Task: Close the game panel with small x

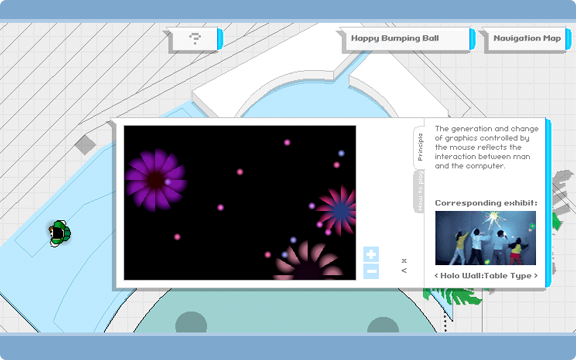Action: pos(404,261)
